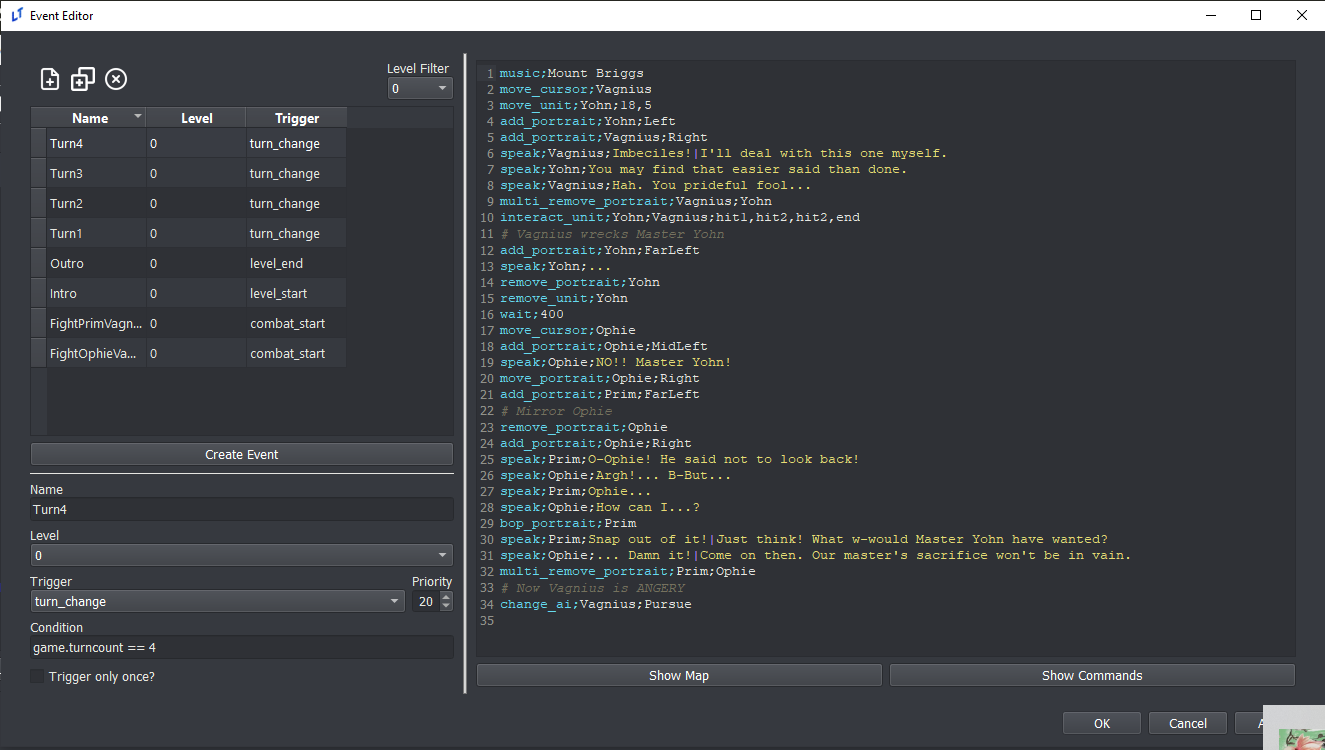The width and height of the screenshot is (1325, 750).
Task: Click the delete event icon
Action: point(116,80)
